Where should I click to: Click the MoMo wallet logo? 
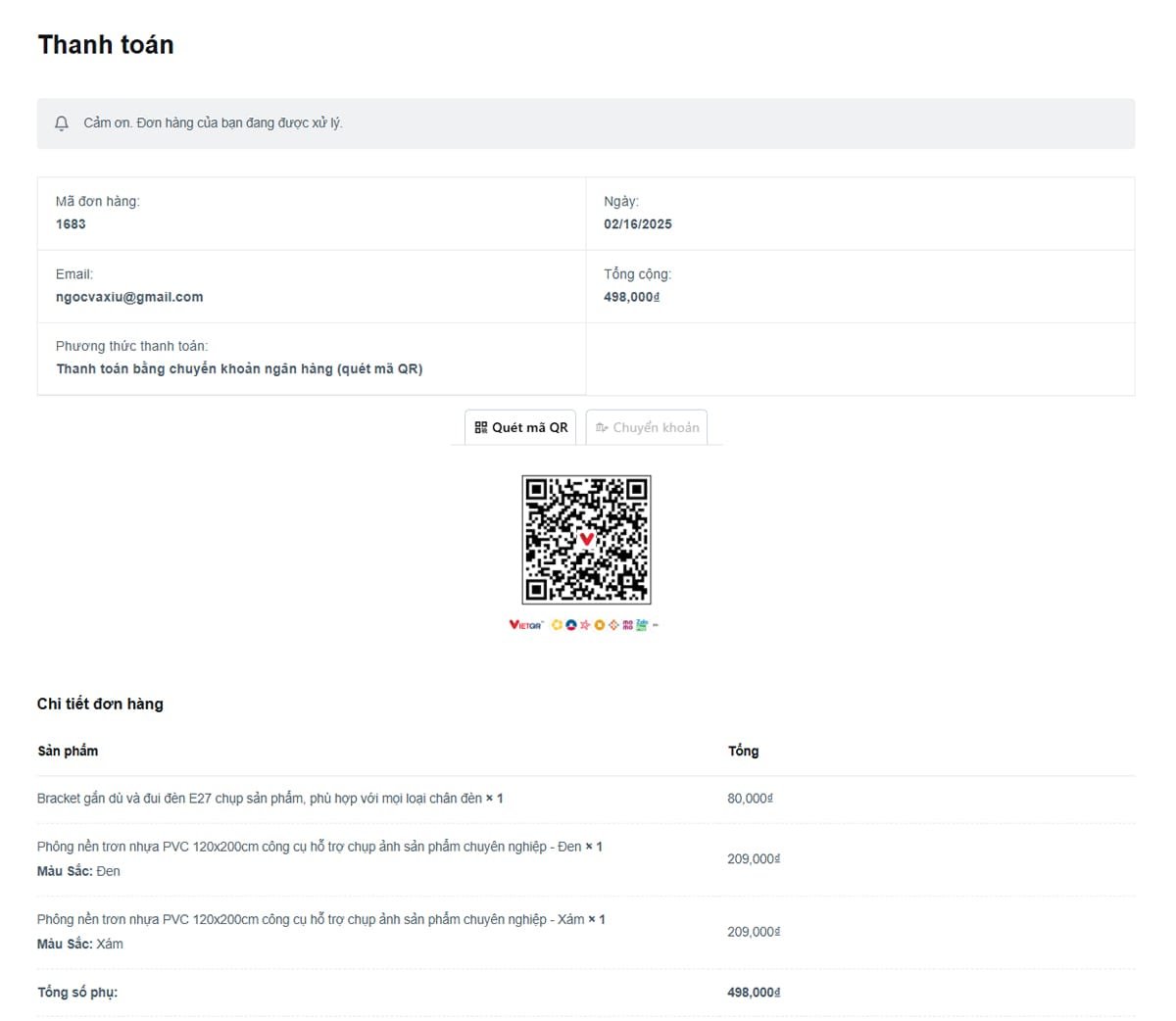[627, 625]
